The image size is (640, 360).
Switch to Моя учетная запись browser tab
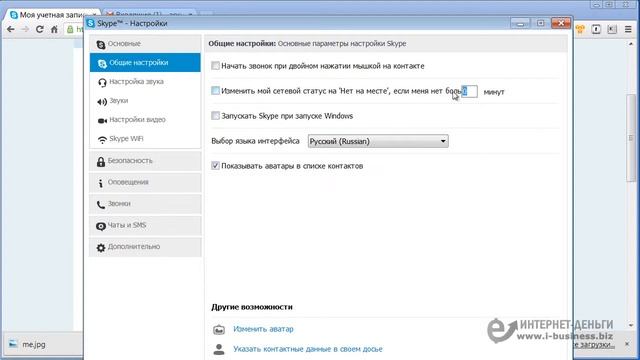point(52,15)
